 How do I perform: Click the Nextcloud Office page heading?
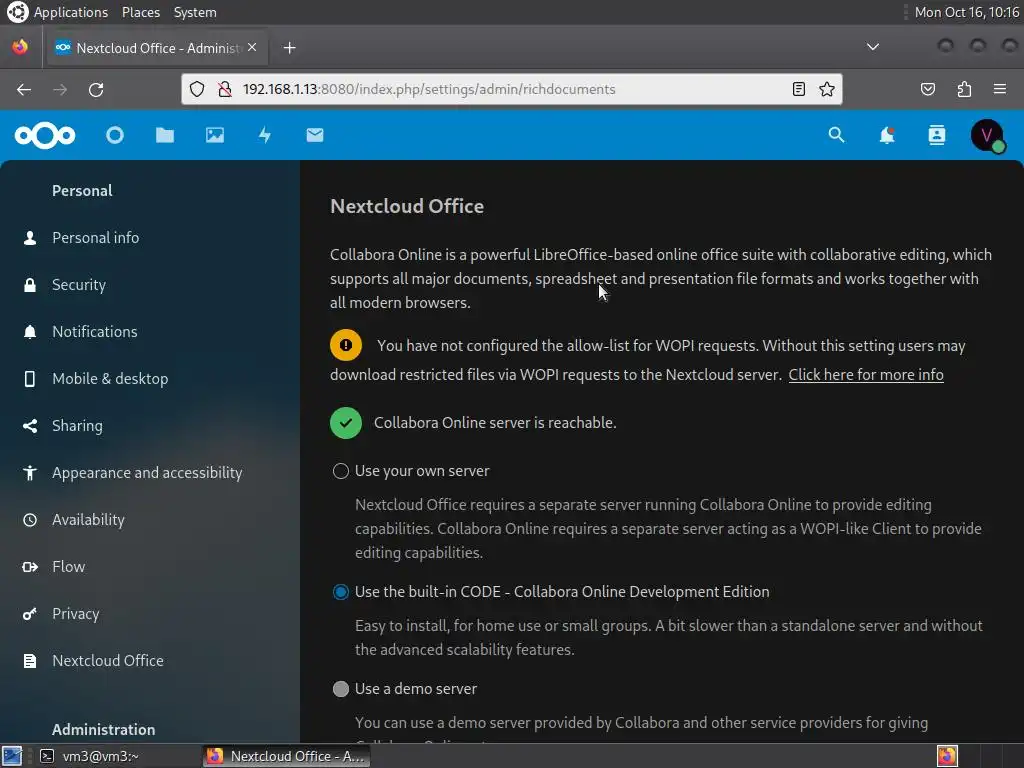click(407, 206)
